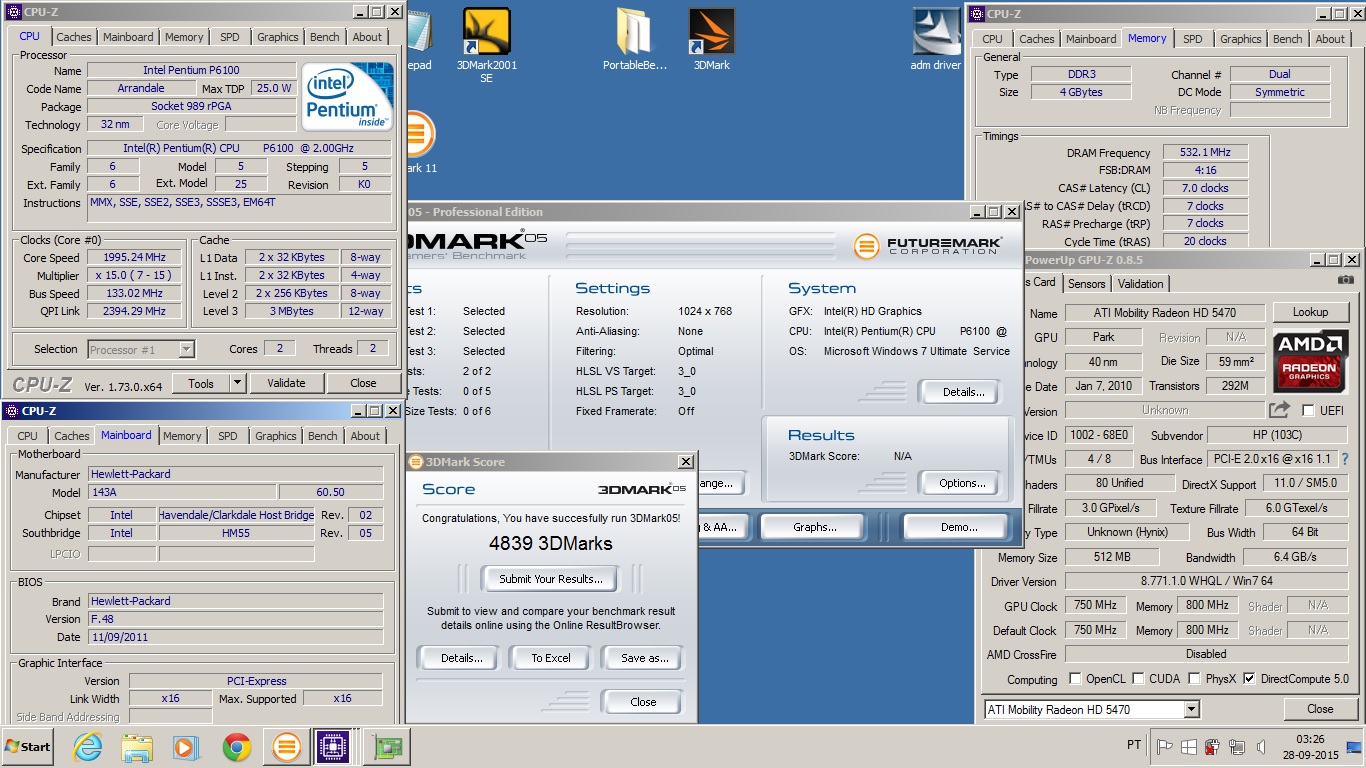The image size is (1366, 768).
Task: Toggle the CUDA checkbox
Action: (x=1138, y=679)
